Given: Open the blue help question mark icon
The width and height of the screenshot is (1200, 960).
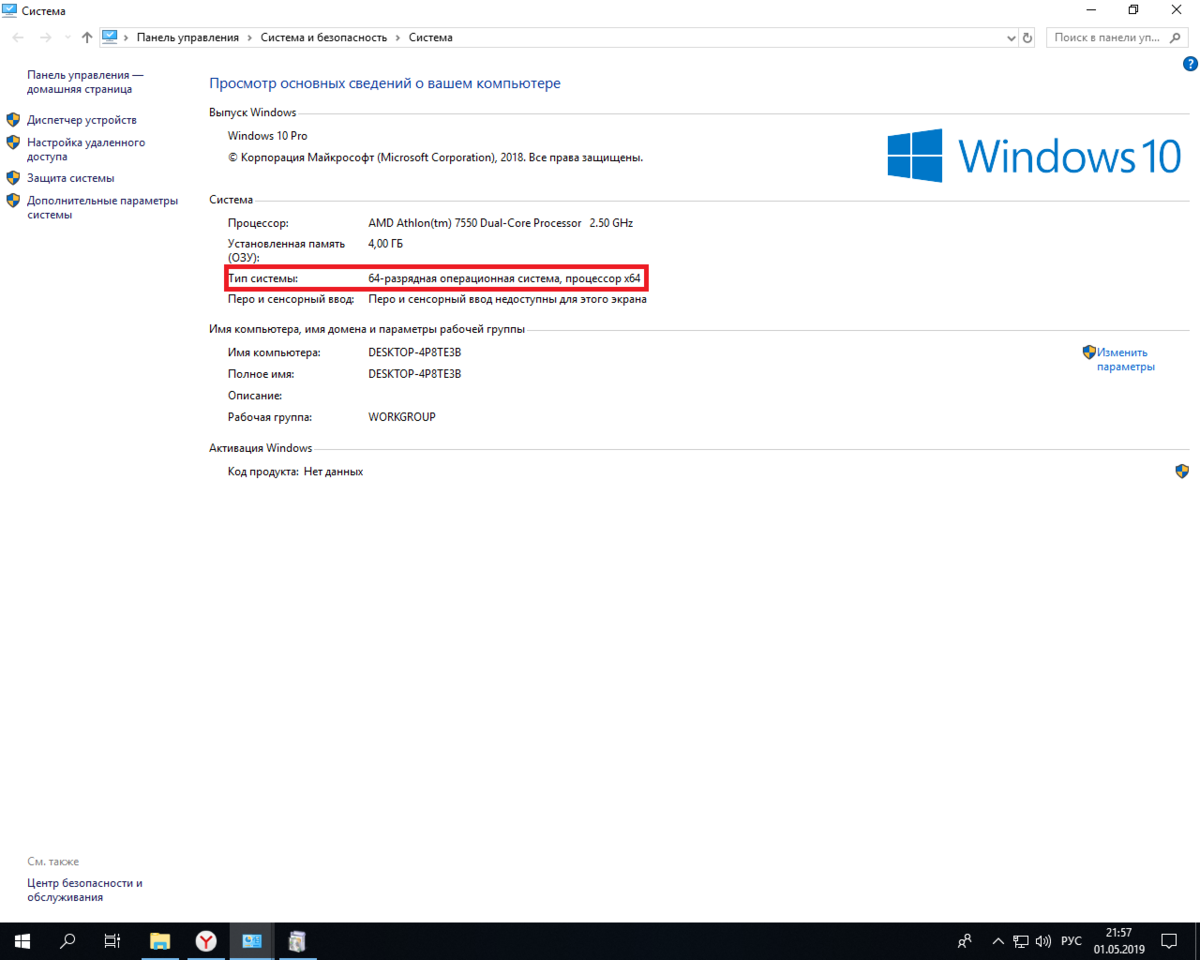Looking at the screenshot, I should point(1190,63).
